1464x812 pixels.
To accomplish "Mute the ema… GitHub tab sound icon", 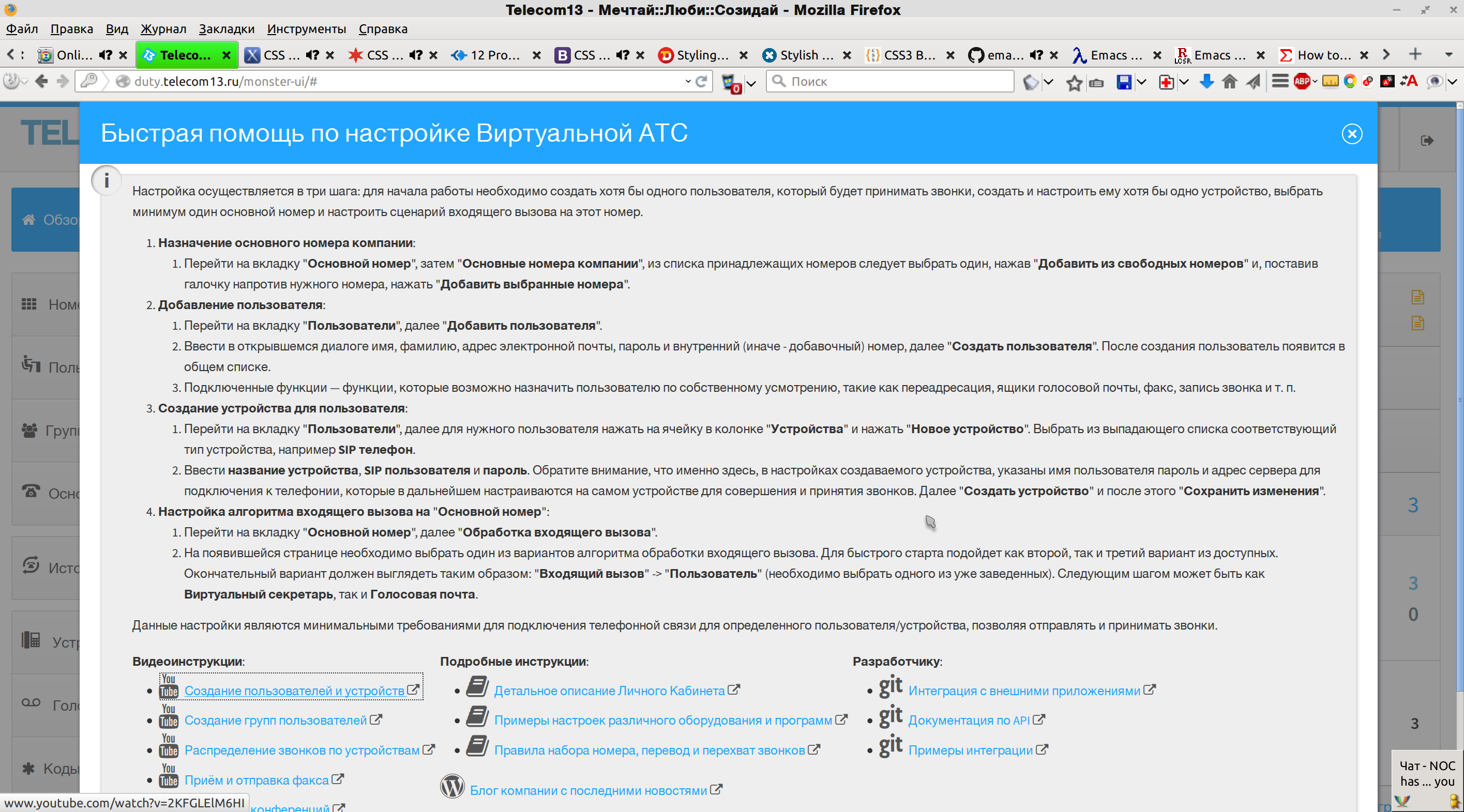I will [1037, 55].
